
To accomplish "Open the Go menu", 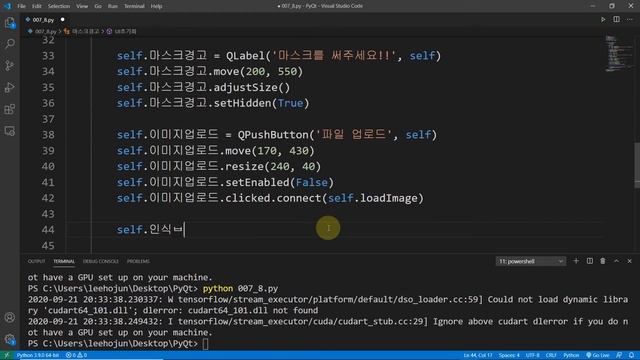I will pos(98,6).
